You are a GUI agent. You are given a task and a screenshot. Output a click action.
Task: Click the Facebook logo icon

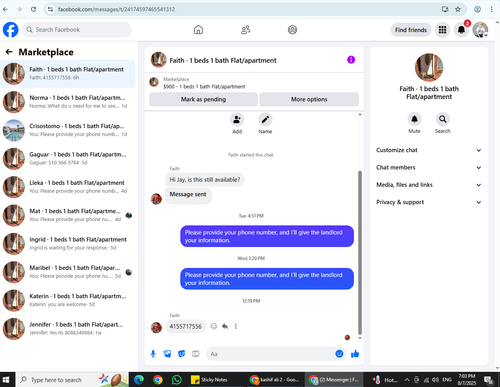11,30
